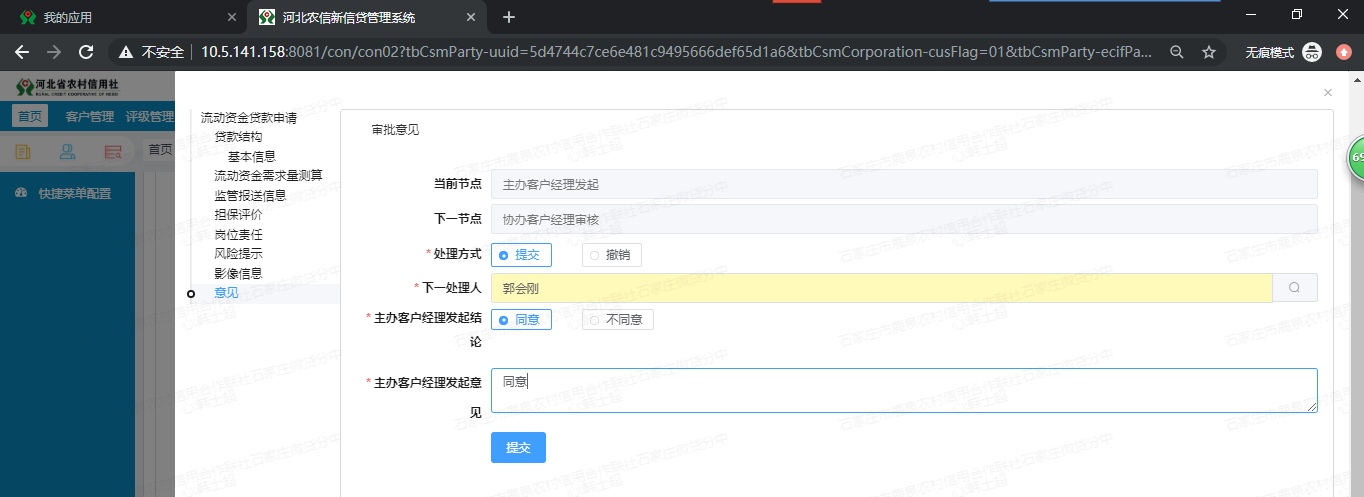Screen dimensions: 1364x497
Task: Select 流动资金贷款申请 tree node
Action: point(249,118)
